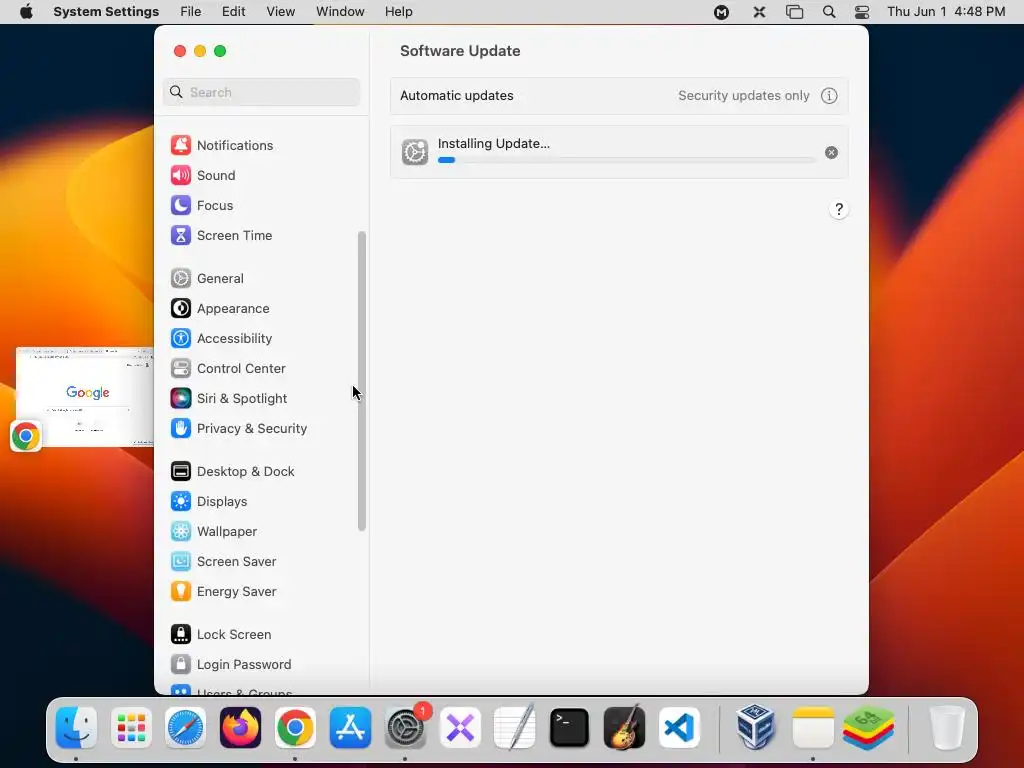Select General in the sidebar
This screenshot has height=768, width=1024.
[x=207, y=278]
